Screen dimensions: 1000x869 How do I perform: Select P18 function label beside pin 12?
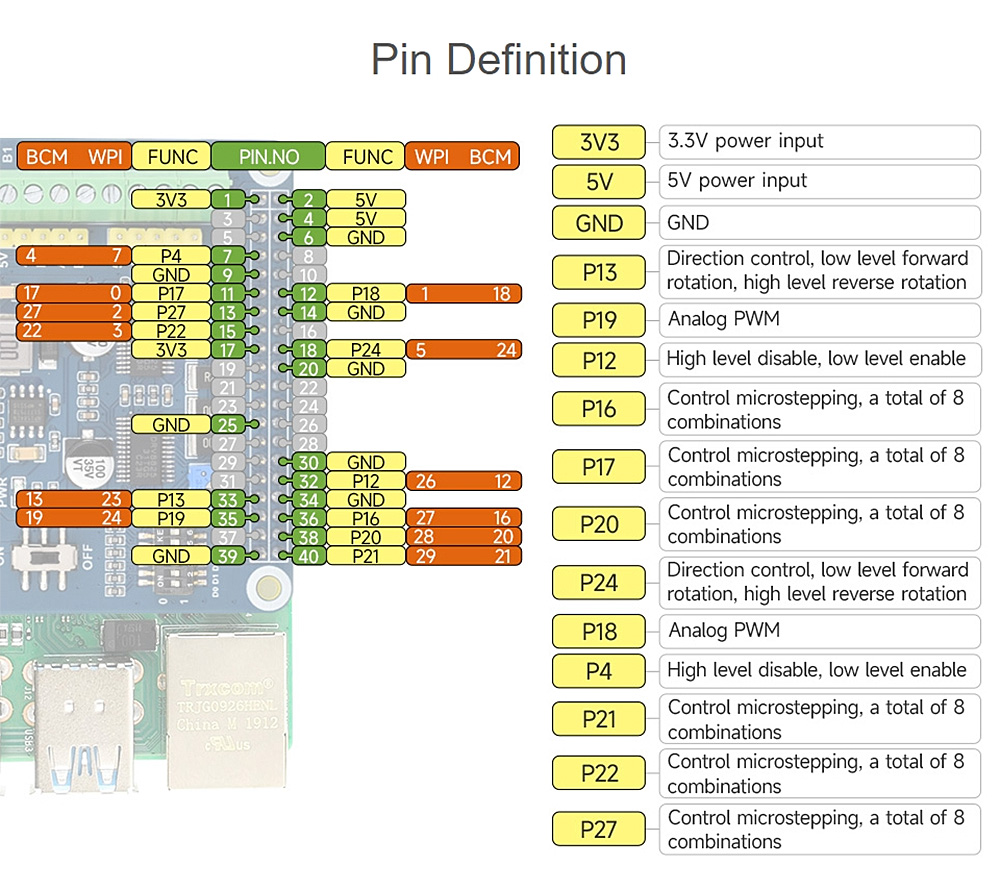366,293
